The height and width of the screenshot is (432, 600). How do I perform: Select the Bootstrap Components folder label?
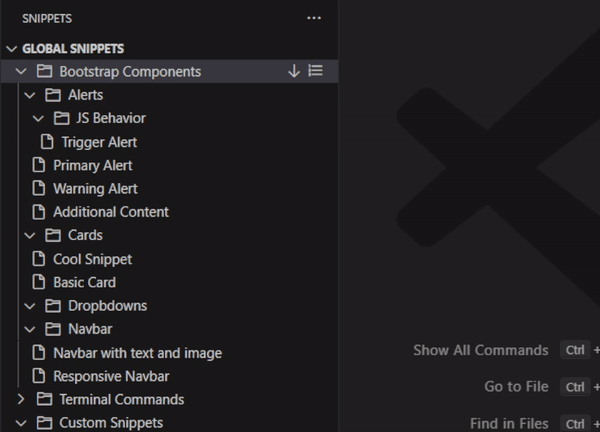130,72
